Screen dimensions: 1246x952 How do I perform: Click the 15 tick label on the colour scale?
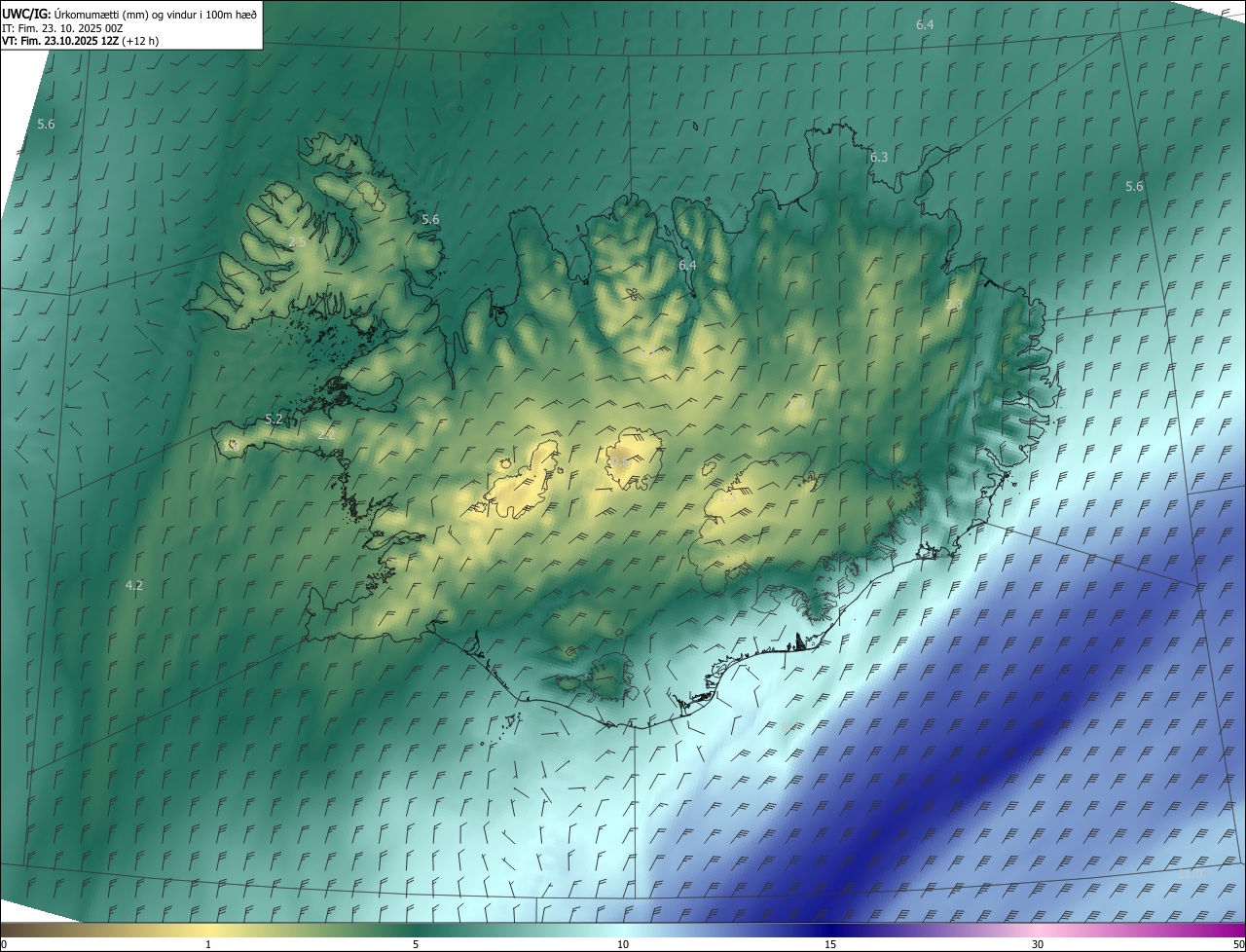tap(830, 944)
